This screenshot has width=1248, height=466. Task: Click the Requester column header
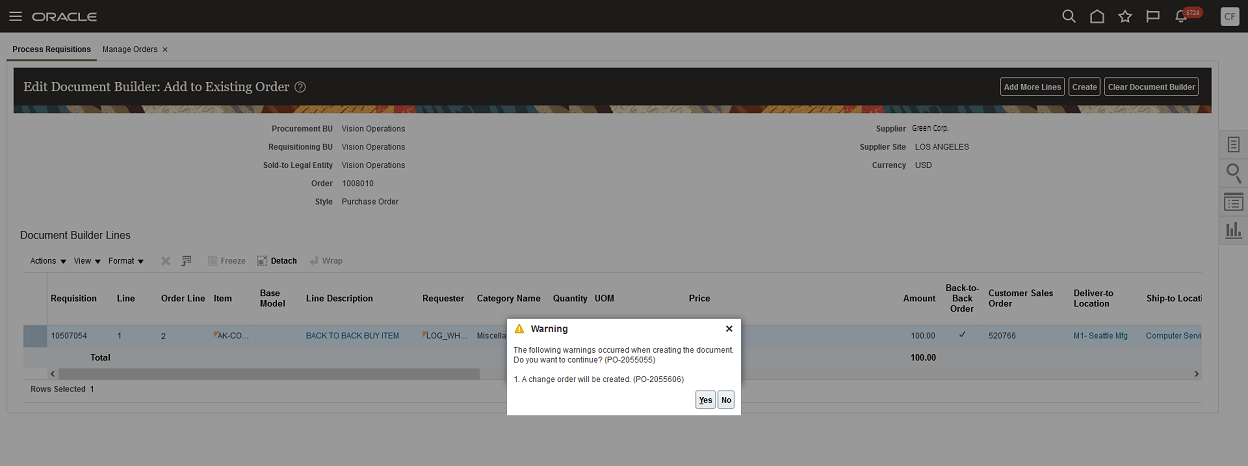(443, 298)
